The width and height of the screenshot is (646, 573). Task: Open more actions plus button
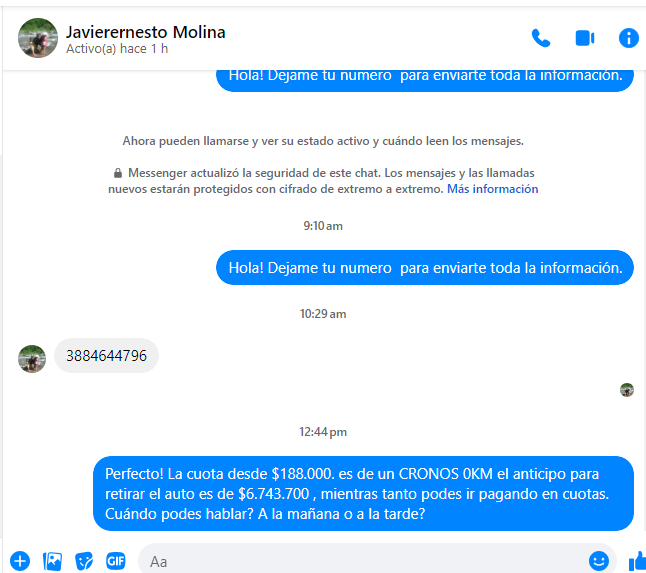tap(20, 561)
